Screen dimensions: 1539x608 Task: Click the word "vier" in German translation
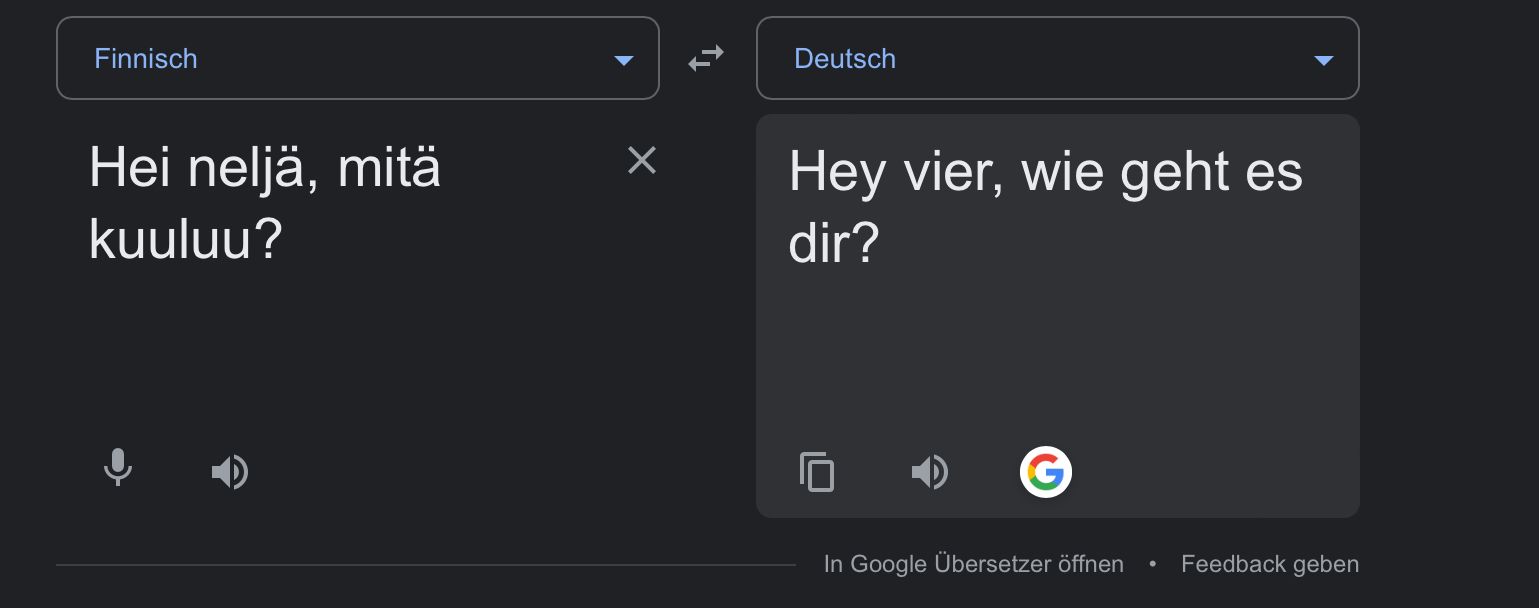pyautogui.click(x=953, y=171)
